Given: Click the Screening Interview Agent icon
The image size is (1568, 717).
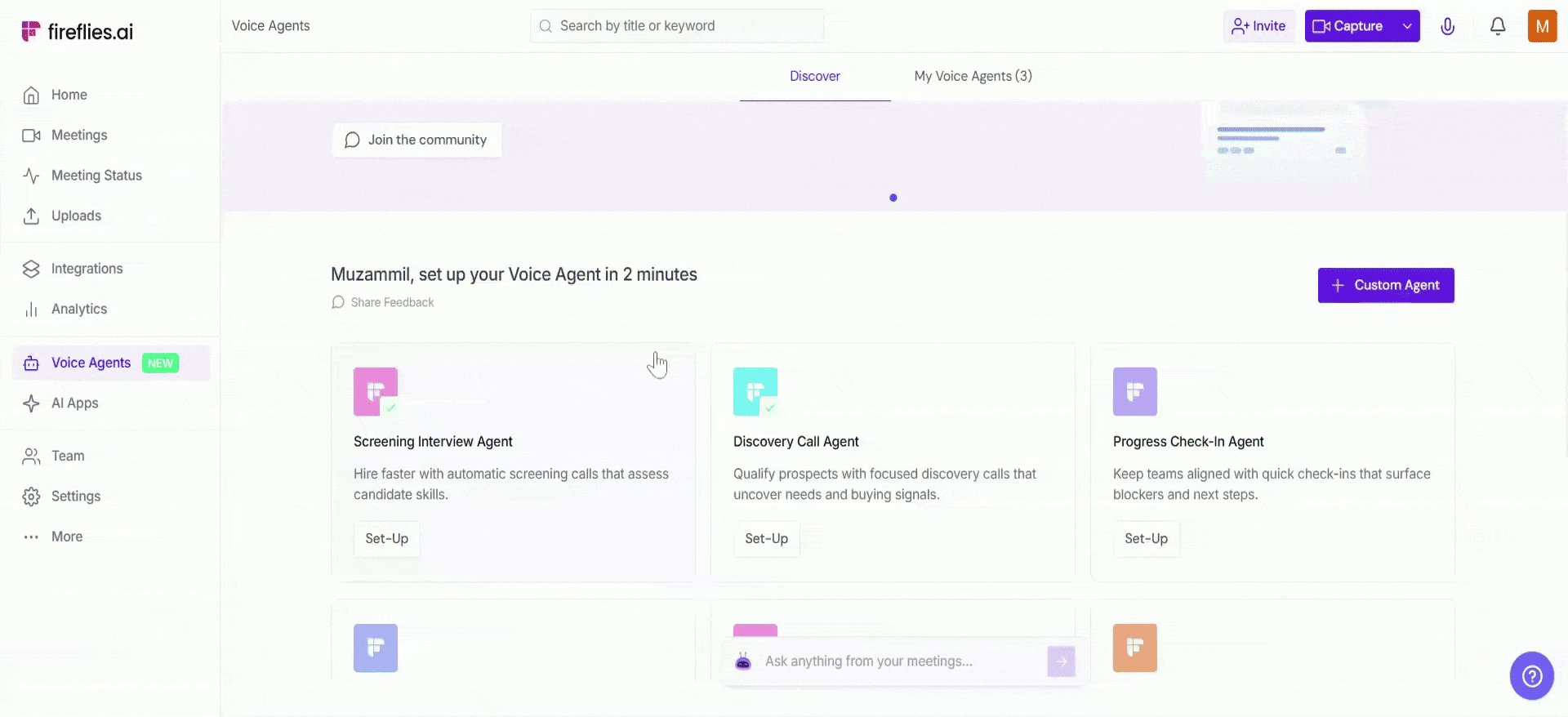Looking at the screenshot, I should [x=376, y=392].
